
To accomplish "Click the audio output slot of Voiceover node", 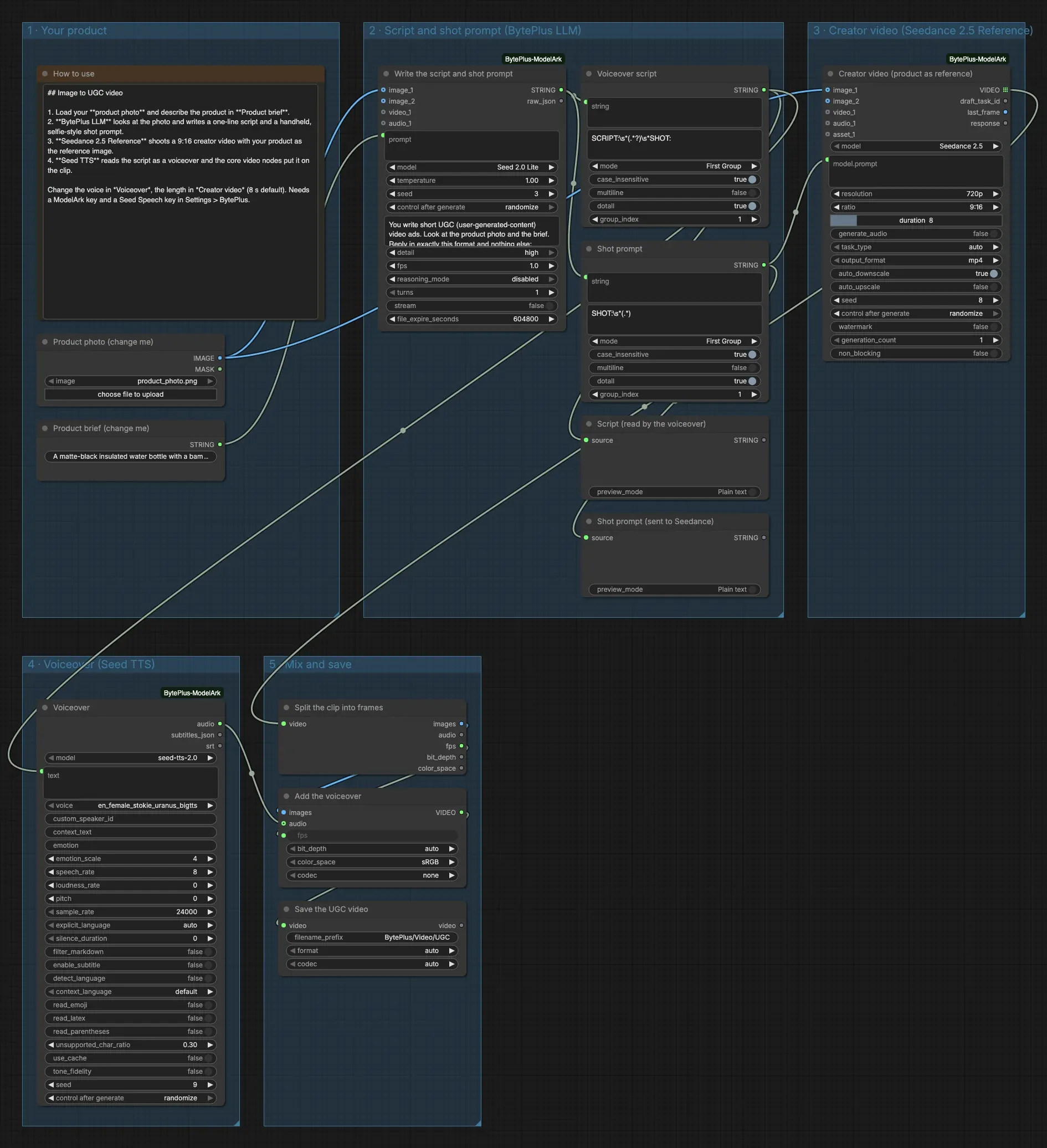I will pyautogui.click(x=220, y=724).
